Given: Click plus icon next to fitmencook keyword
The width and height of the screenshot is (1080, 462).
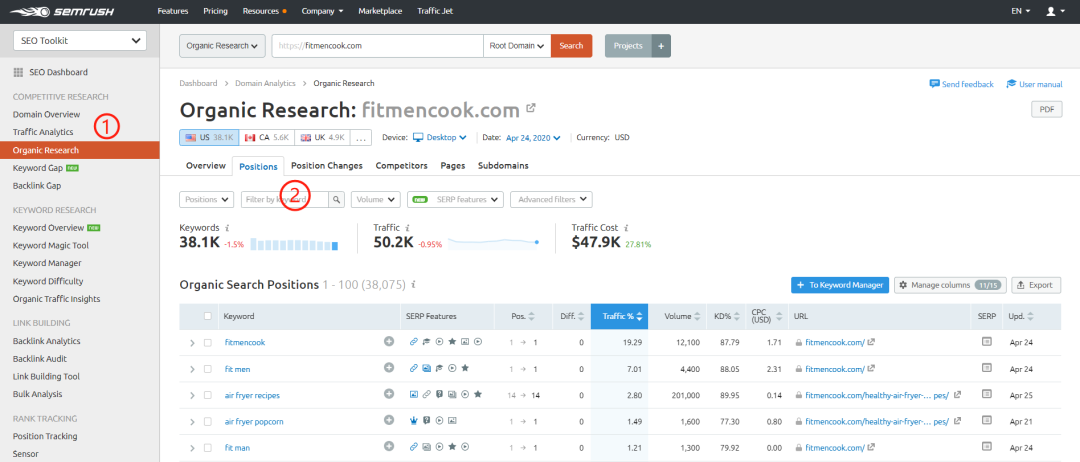Looking at the screenshot, I should click(389, 342).
